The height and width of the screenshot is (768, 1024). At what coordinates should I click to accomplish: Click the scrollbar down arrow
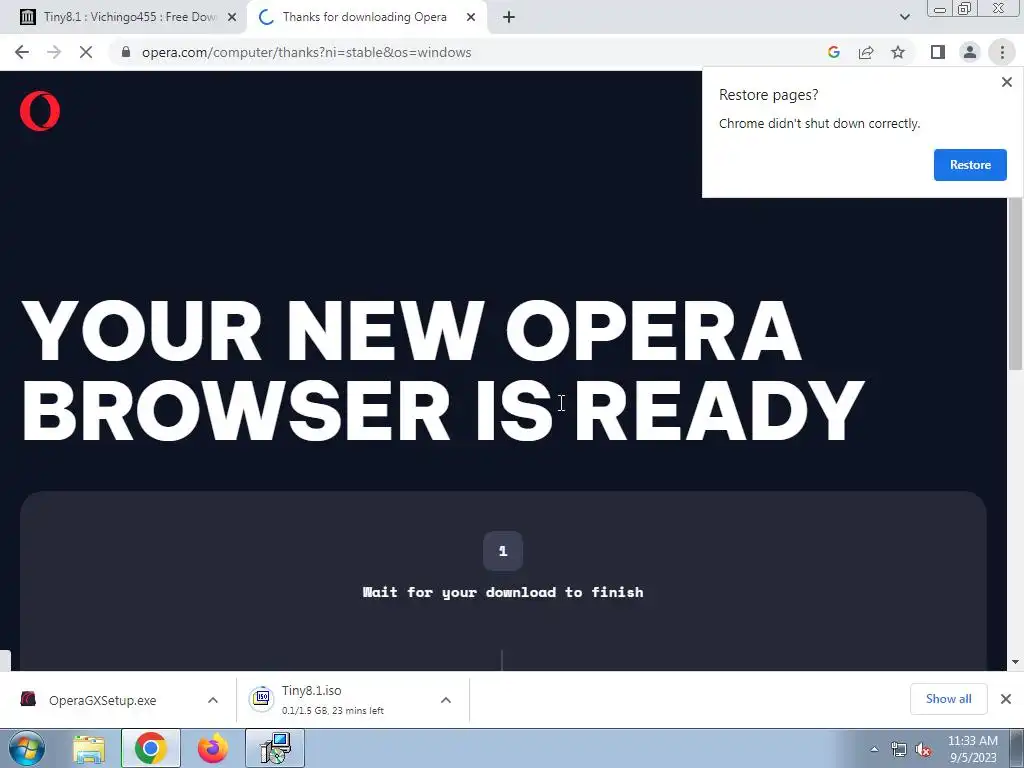click(1015, 662)
